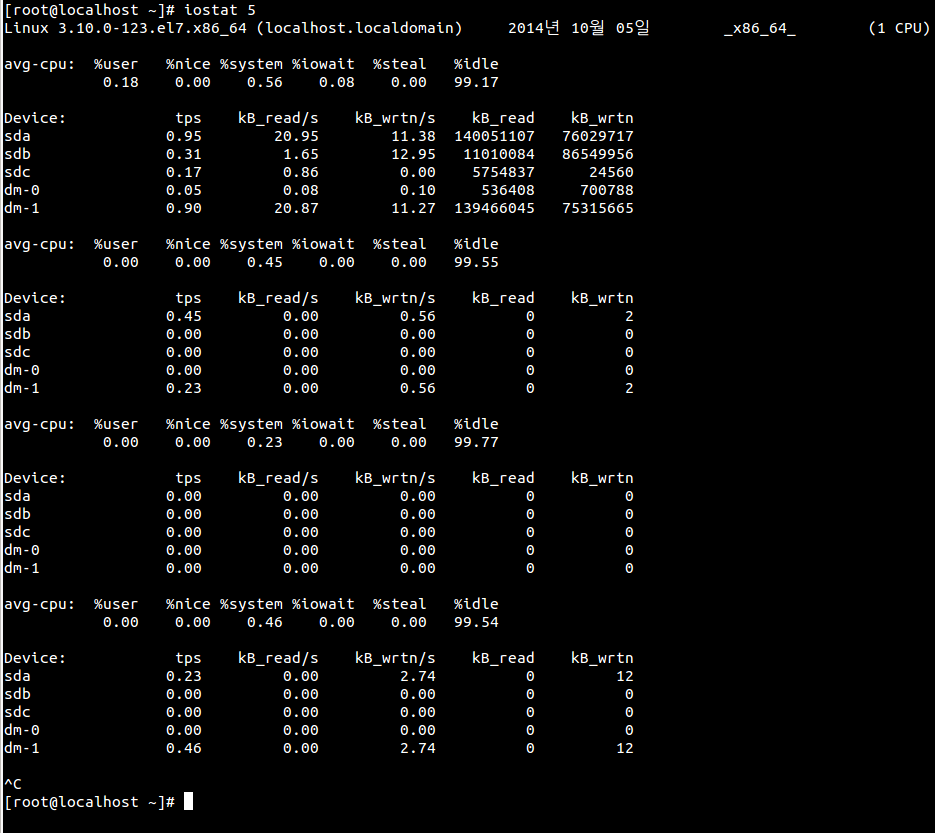Click the sda kB_read total 140051107

pos(494,136)
